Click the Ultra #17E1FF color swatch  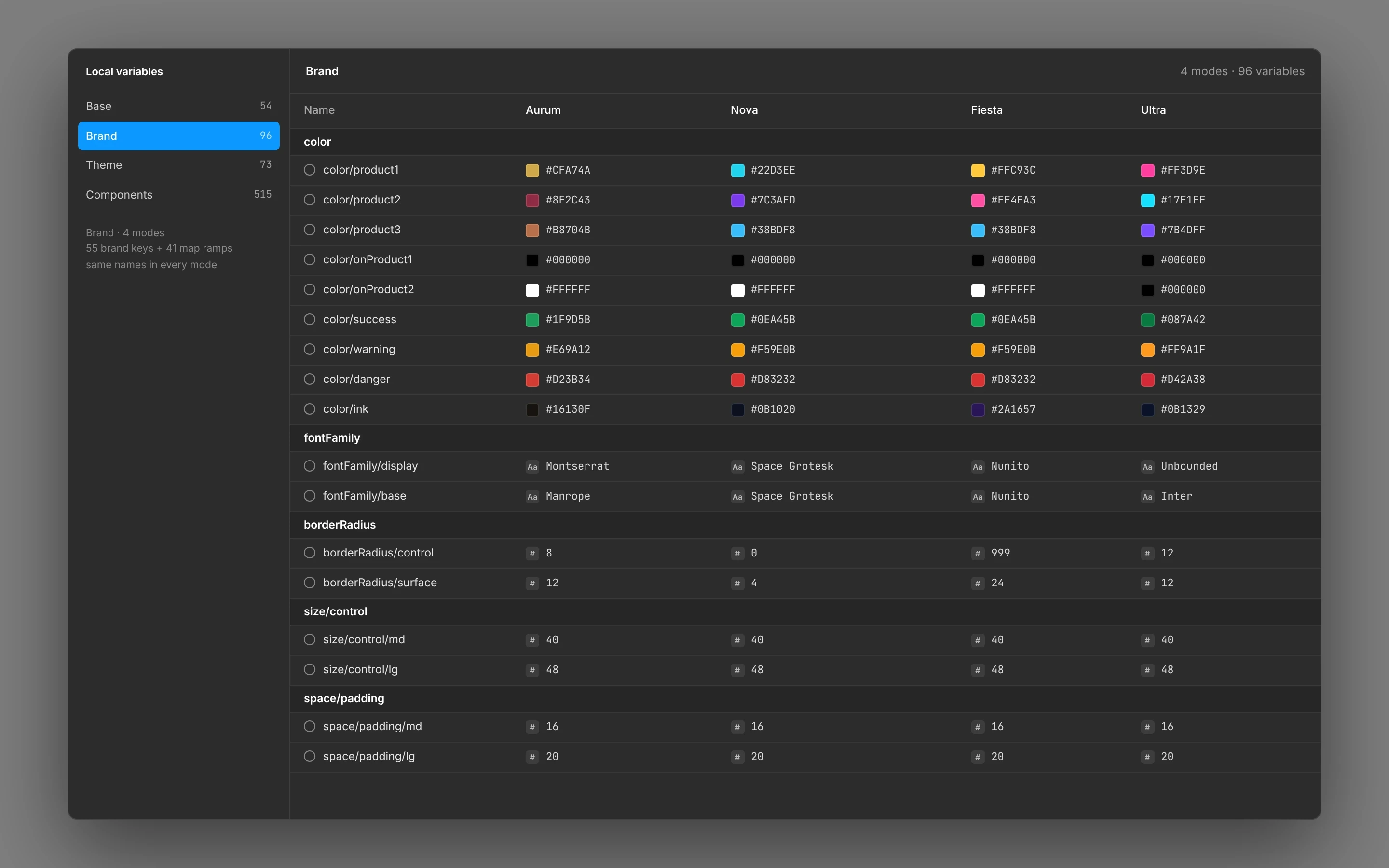tap(1147, 200)
